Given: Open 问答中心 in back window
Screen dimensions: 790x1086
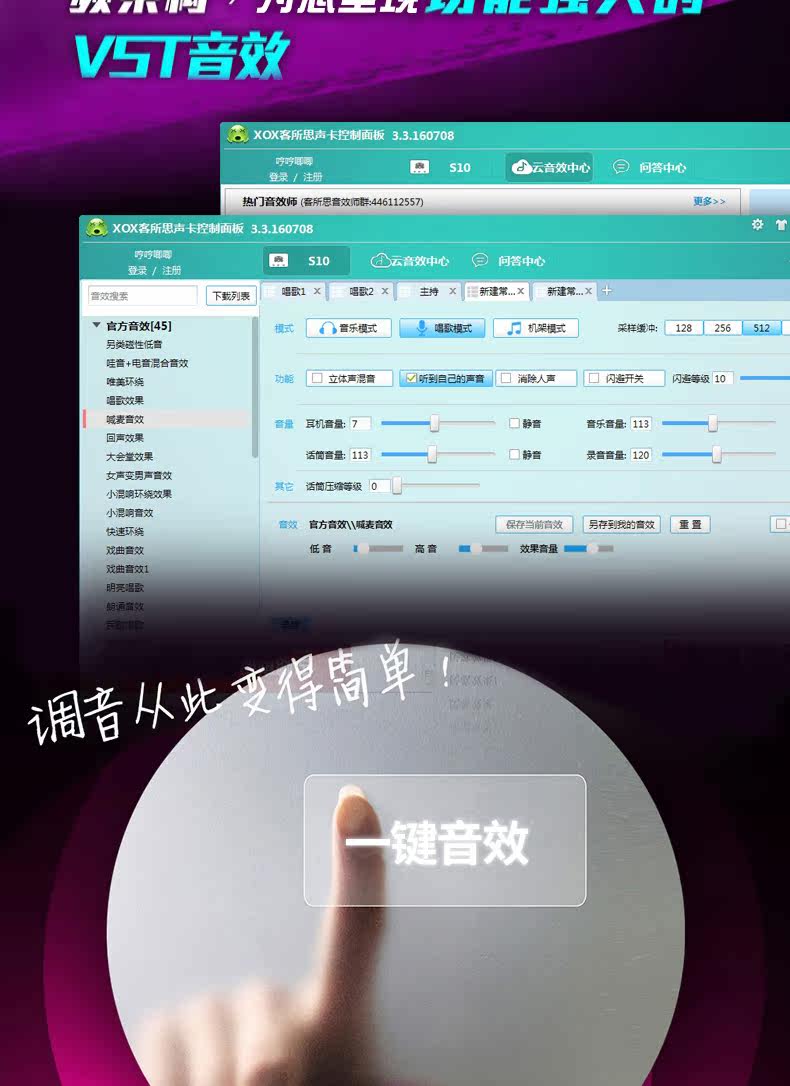Looking at the screenshot, I should (x=649, y=167).
